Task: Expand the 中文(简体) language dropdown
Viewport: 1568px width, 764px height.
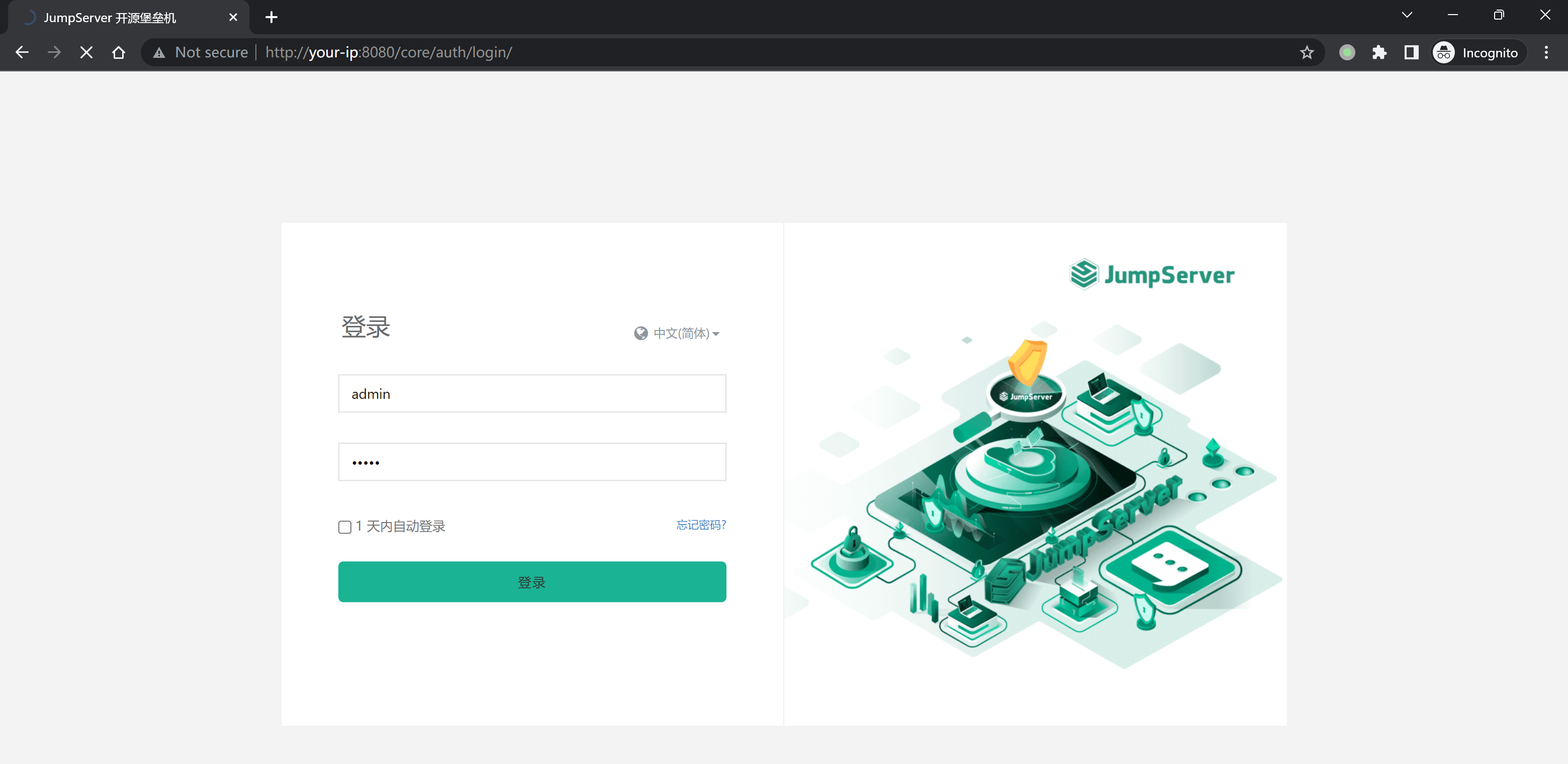Action: (686, 333)
